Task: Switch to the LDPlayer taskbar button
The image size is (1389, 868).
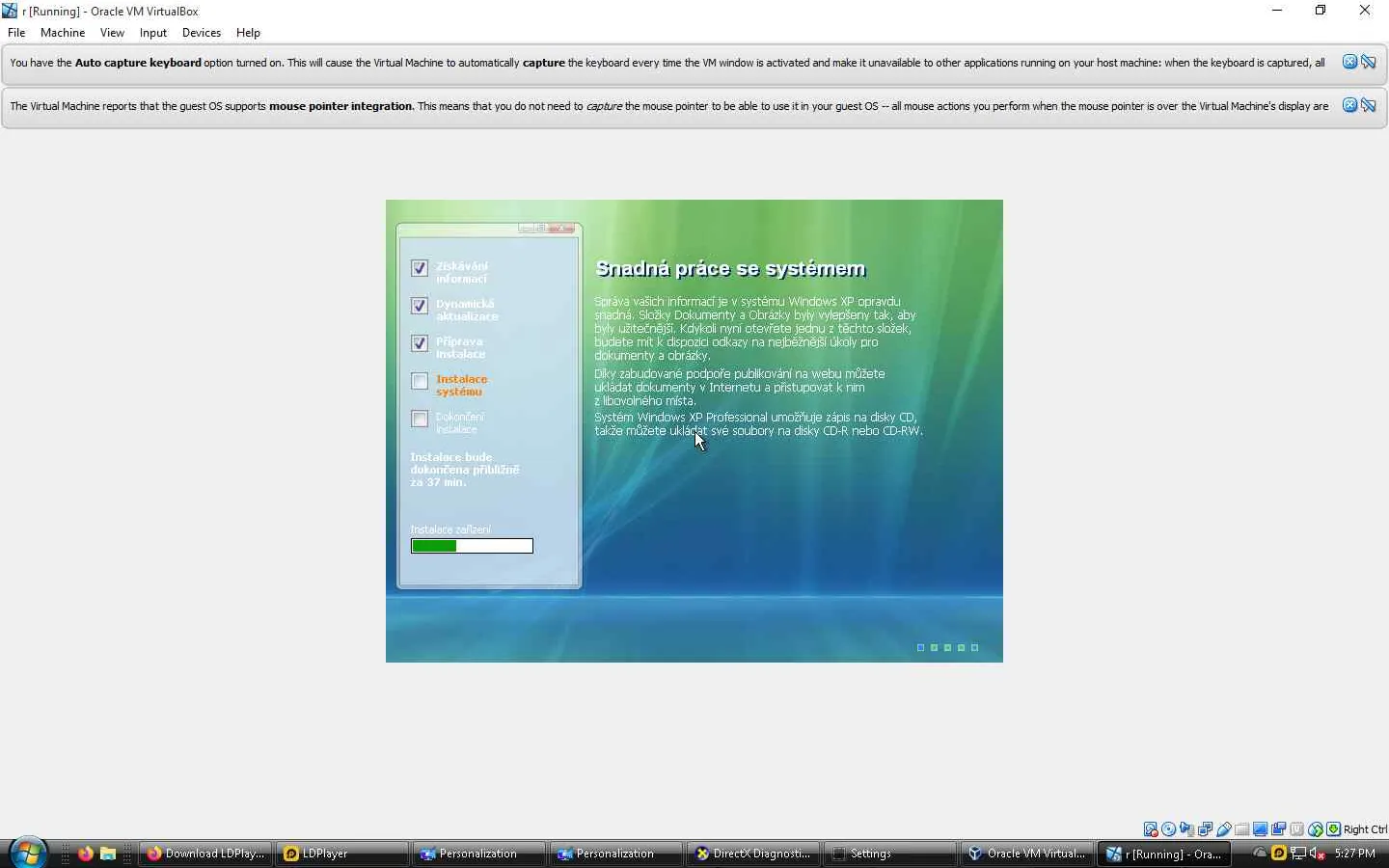Action: pyautogui.click(x=343, y=854)
